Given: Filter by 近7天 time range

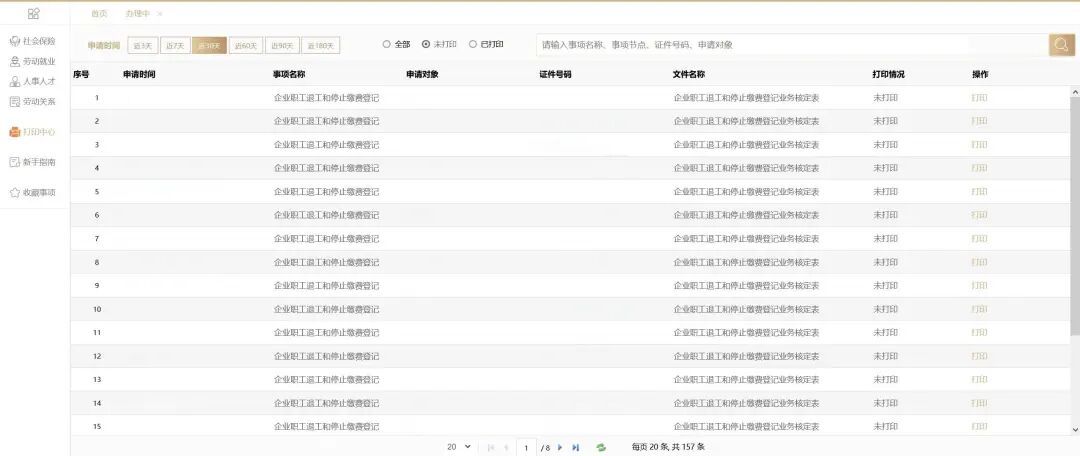Looking at the screenshot, I should coord(174,45).
